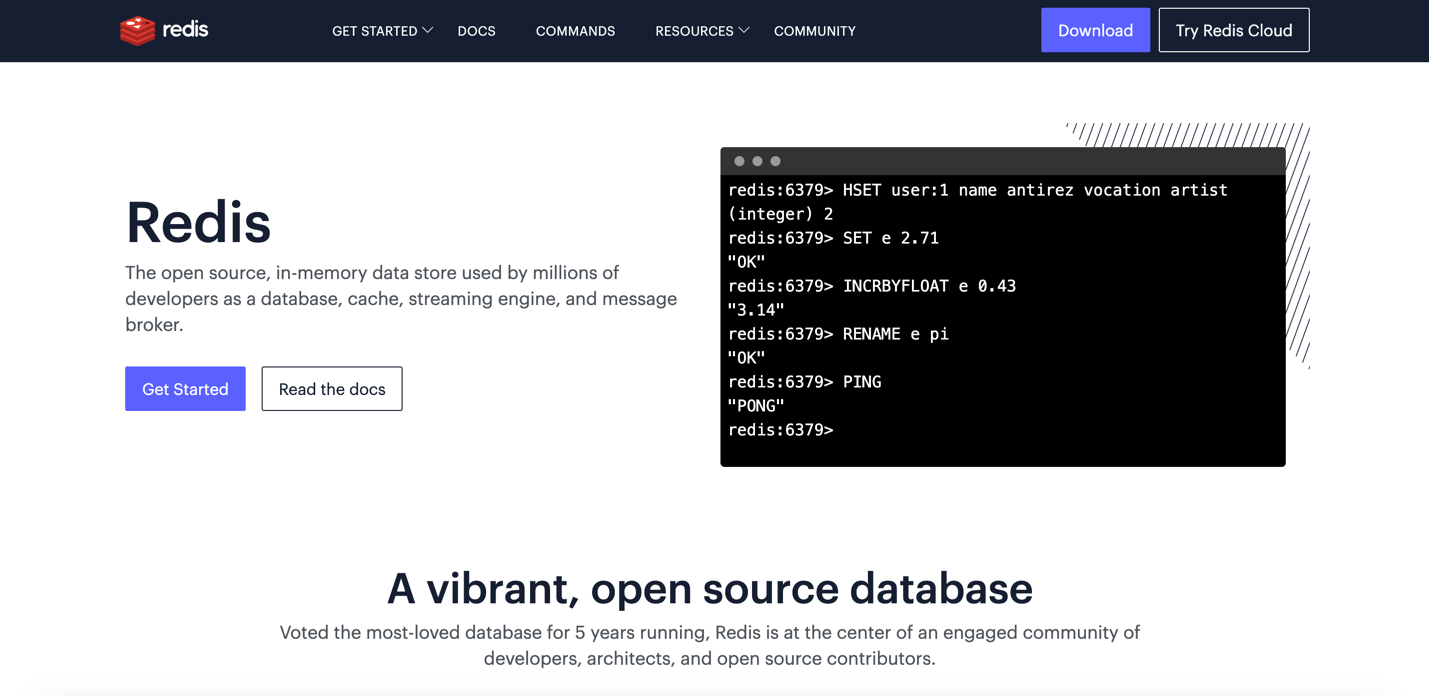
Task: Click the PING command line
Action: (x=804, y=382)
